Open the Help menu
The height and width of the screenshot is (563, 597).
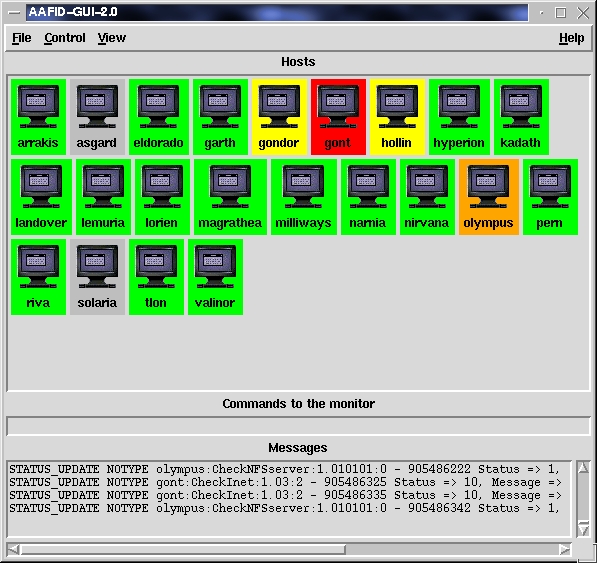571,38
